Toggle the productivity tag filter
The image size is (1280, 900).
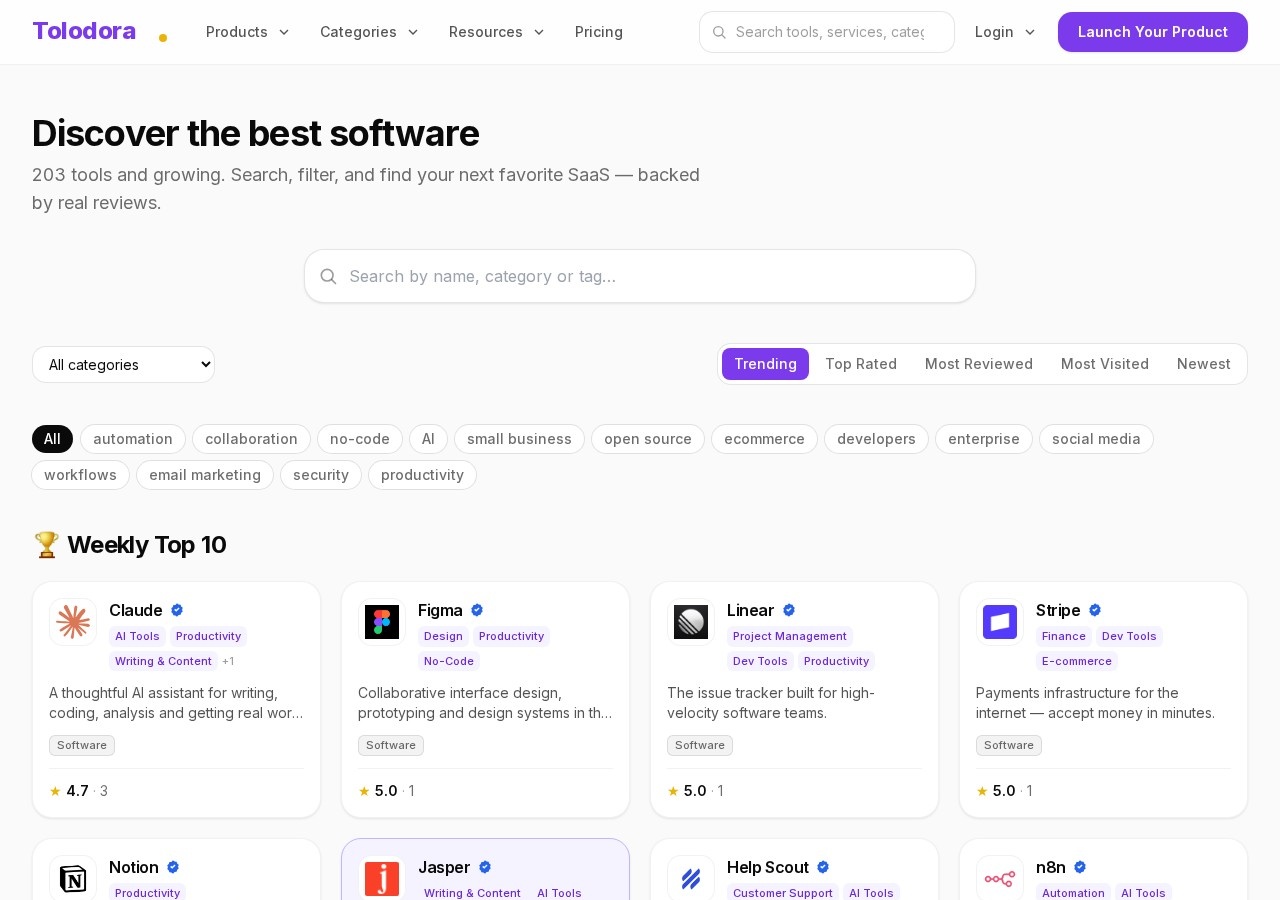[x=422, y=475]
